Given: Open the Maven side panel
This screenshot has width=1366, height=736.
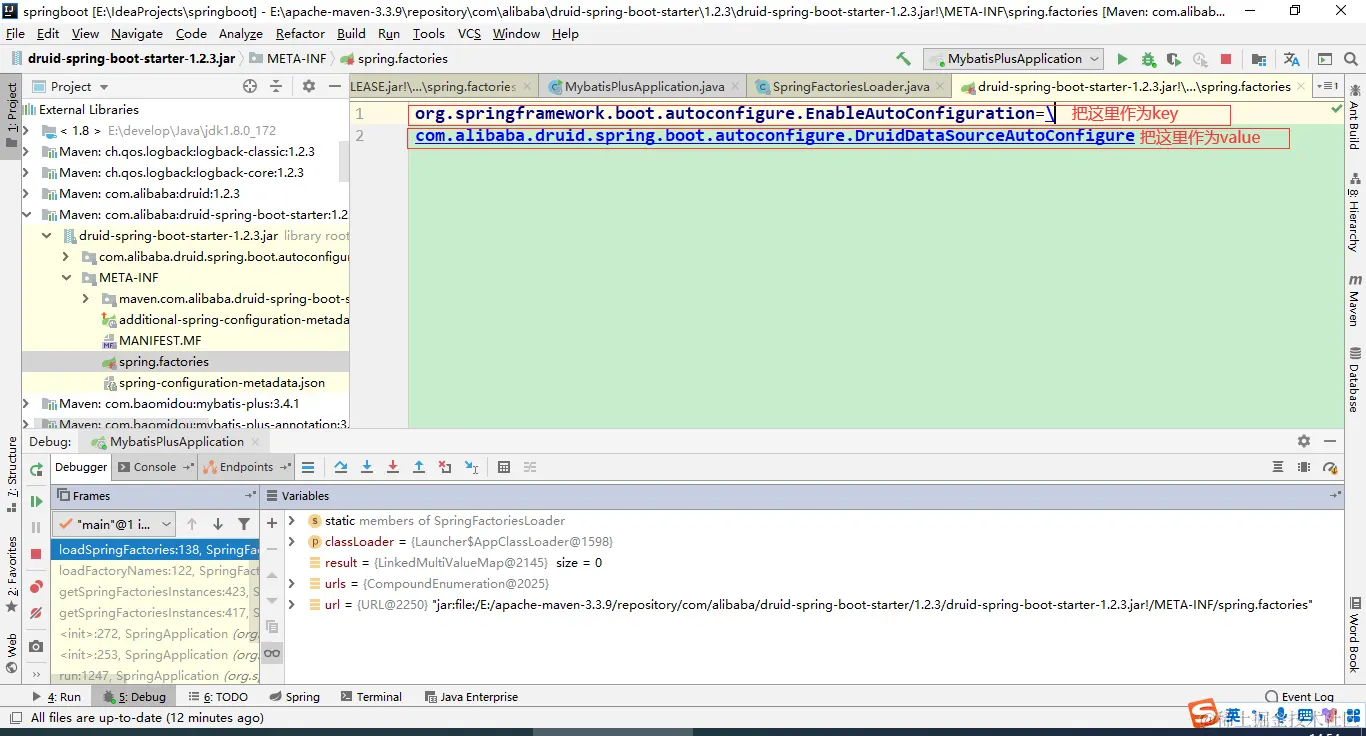Looking at the screenshot, I should tap(1355, 300).
